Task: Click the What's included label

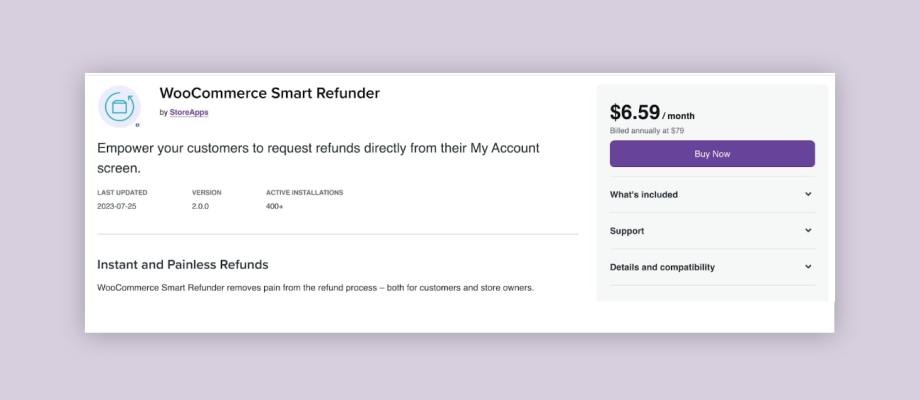Action: (644, 195)
